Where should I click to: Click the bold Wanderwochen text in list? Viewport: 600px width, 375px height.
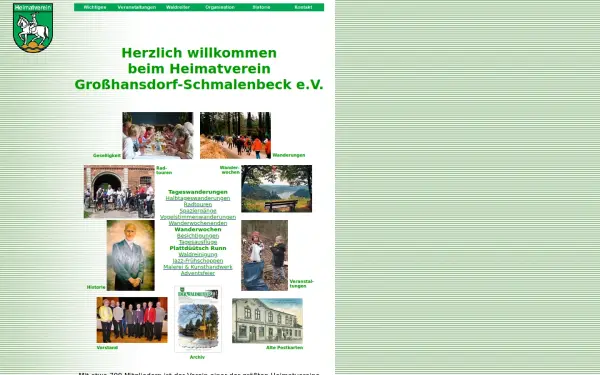point(198,230)
